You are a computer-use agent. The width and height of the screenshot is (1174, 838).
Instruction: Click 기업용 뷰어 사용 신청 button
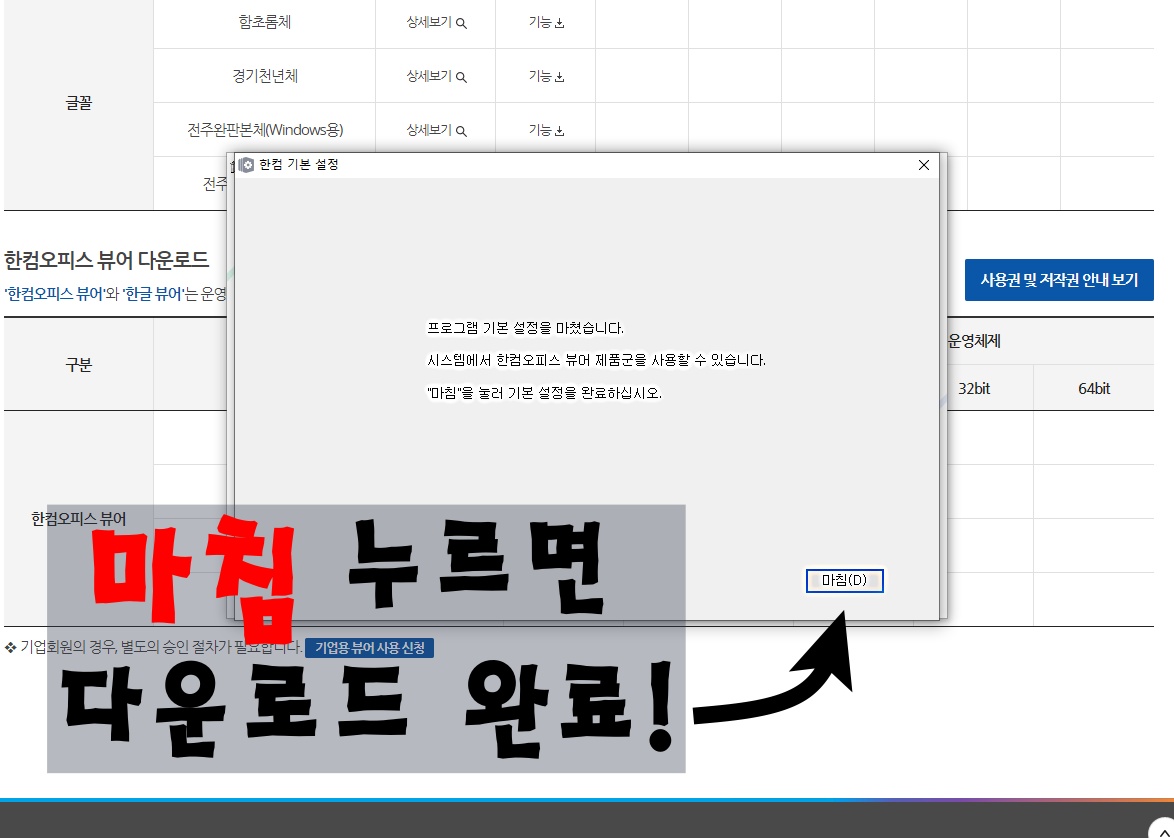coord(369,648)
